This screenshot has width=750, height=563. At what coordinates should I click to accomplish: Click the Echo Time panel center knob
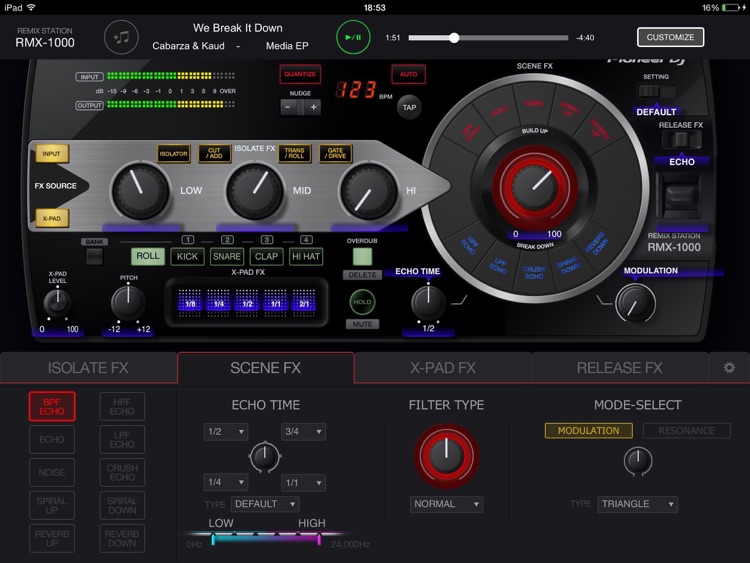(x=265, y=457)
